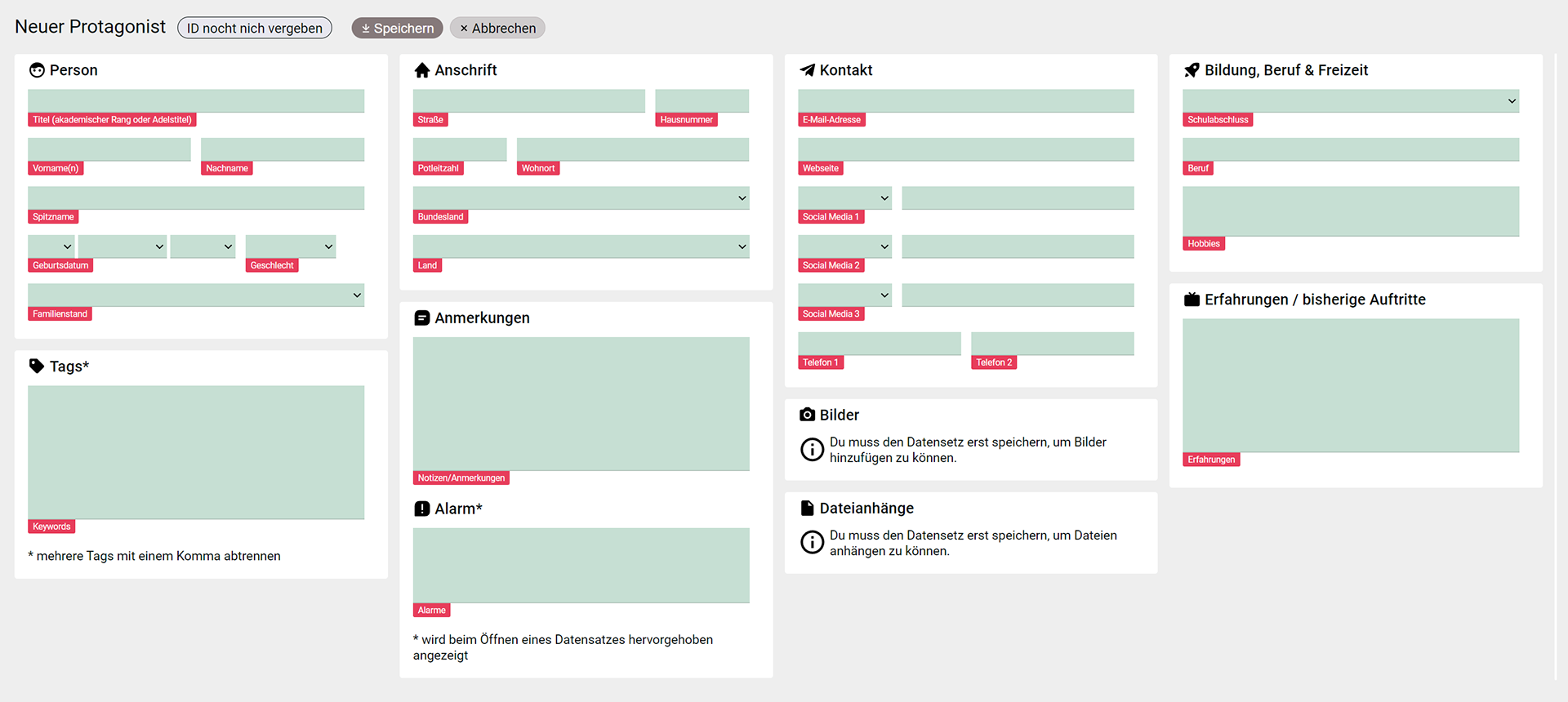Open the Social Media 1 platform dropdown
The height and width of the screenshot is (702, 1568).
844,198
